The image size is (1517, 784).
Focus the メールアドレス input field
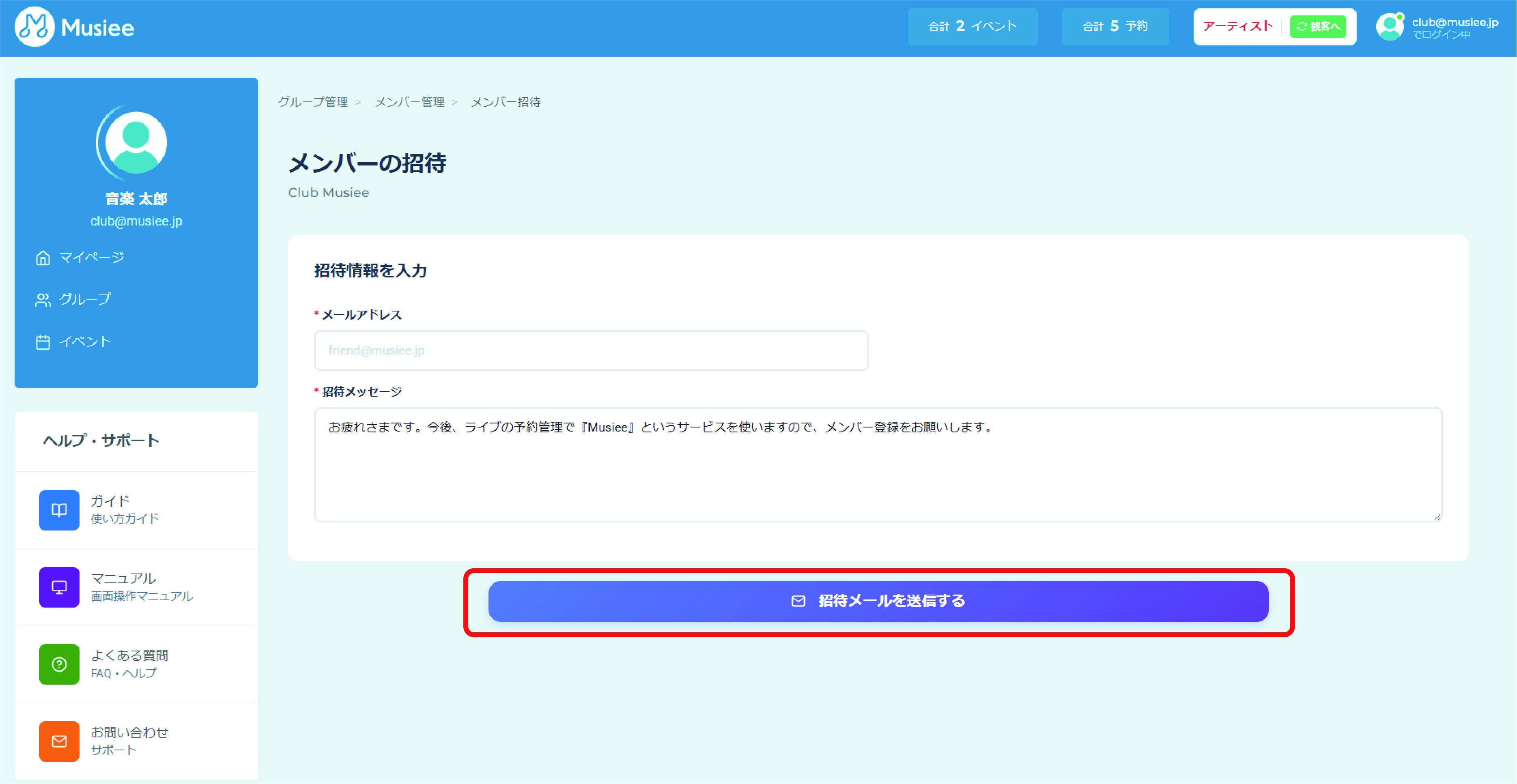[591, 350]
